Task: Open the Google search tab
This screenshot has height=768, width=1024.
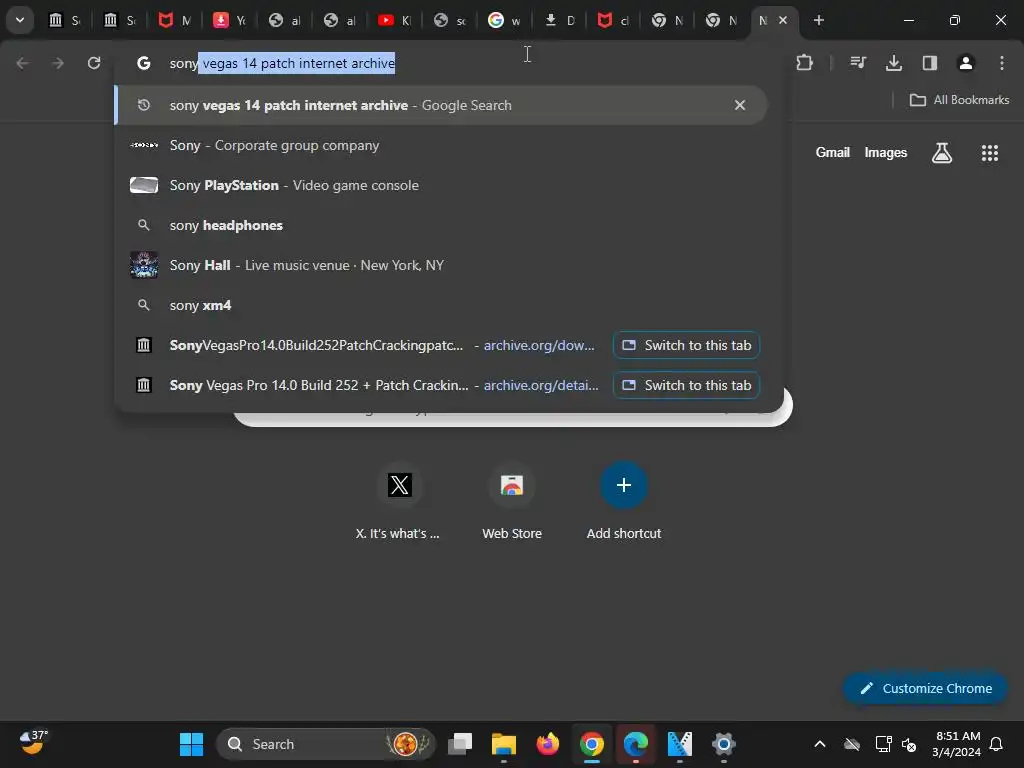Action: (x=504, y=20)
